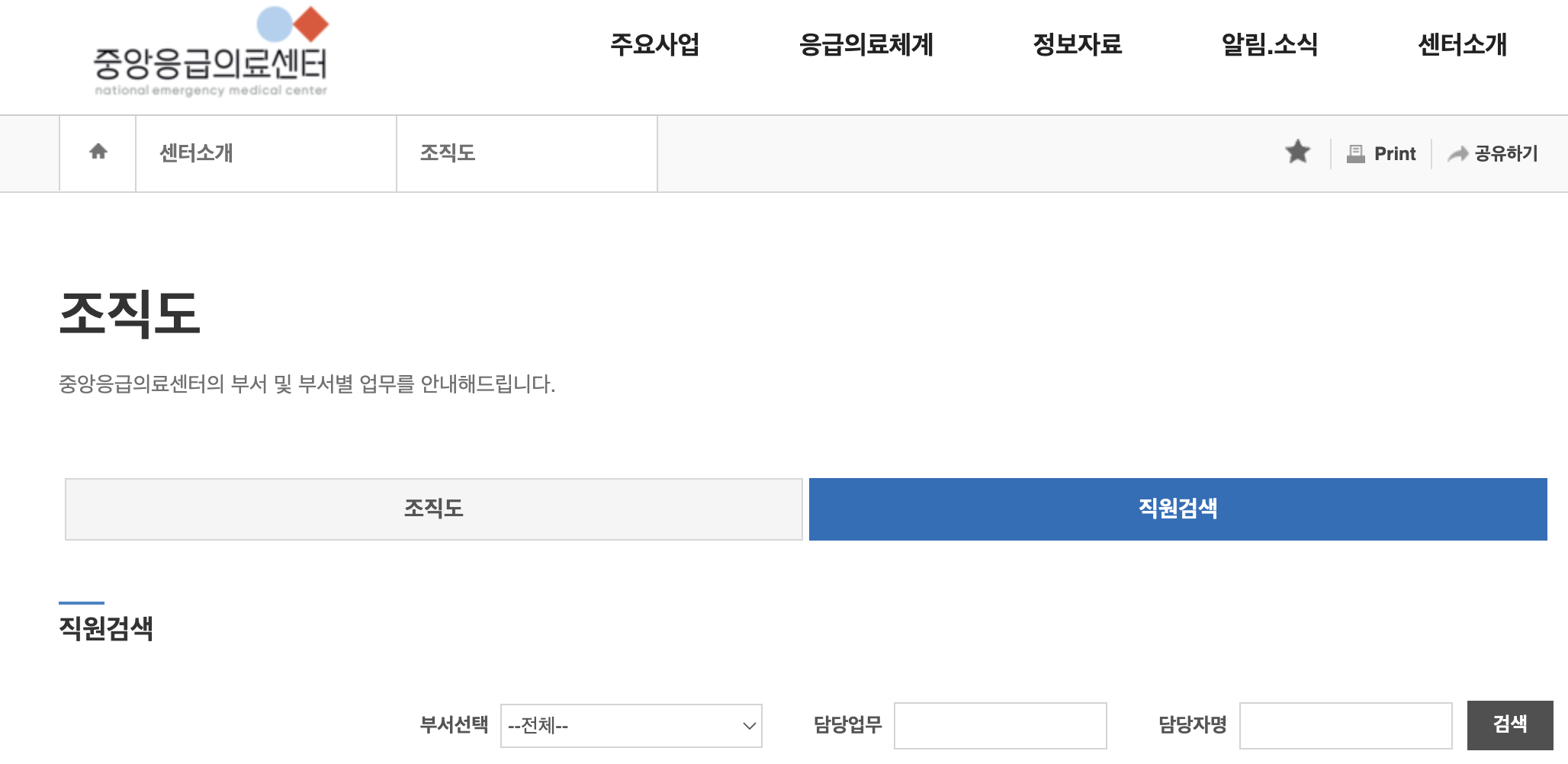Click the home icon in breadcrumb
The height and width of the screenshot is (764, 1568).
click(97, 152)
